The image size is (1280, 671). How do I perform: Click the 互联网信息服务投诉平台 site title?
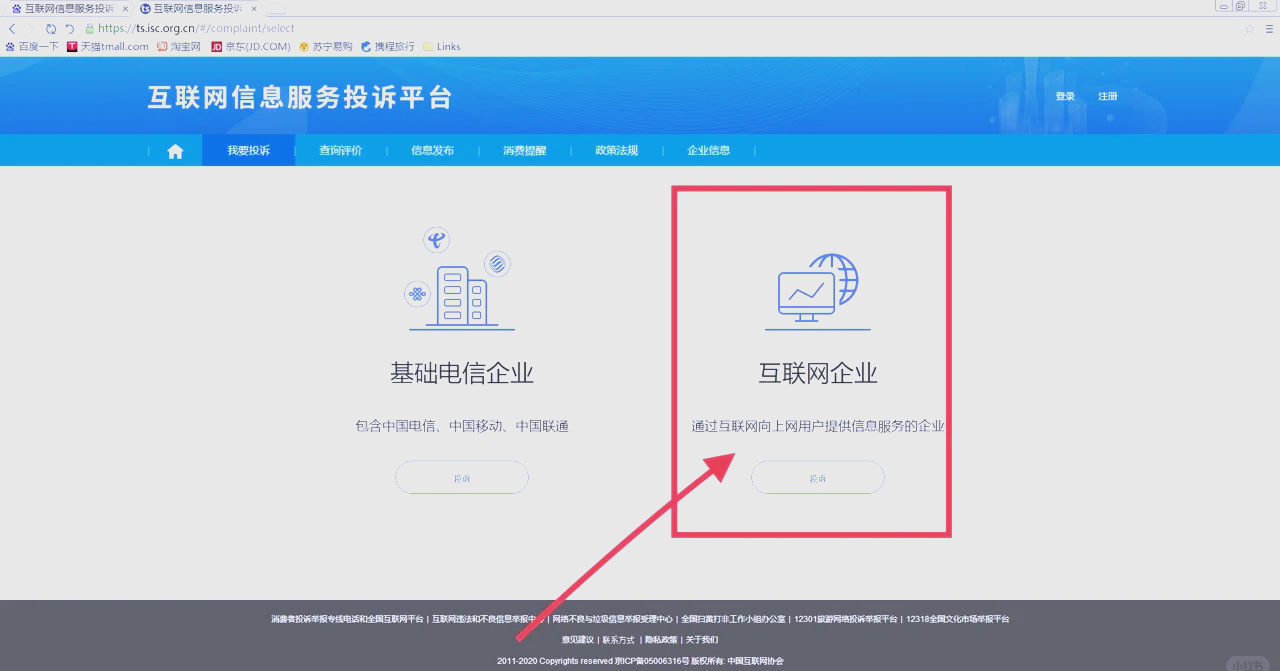[x=300, y=97]
